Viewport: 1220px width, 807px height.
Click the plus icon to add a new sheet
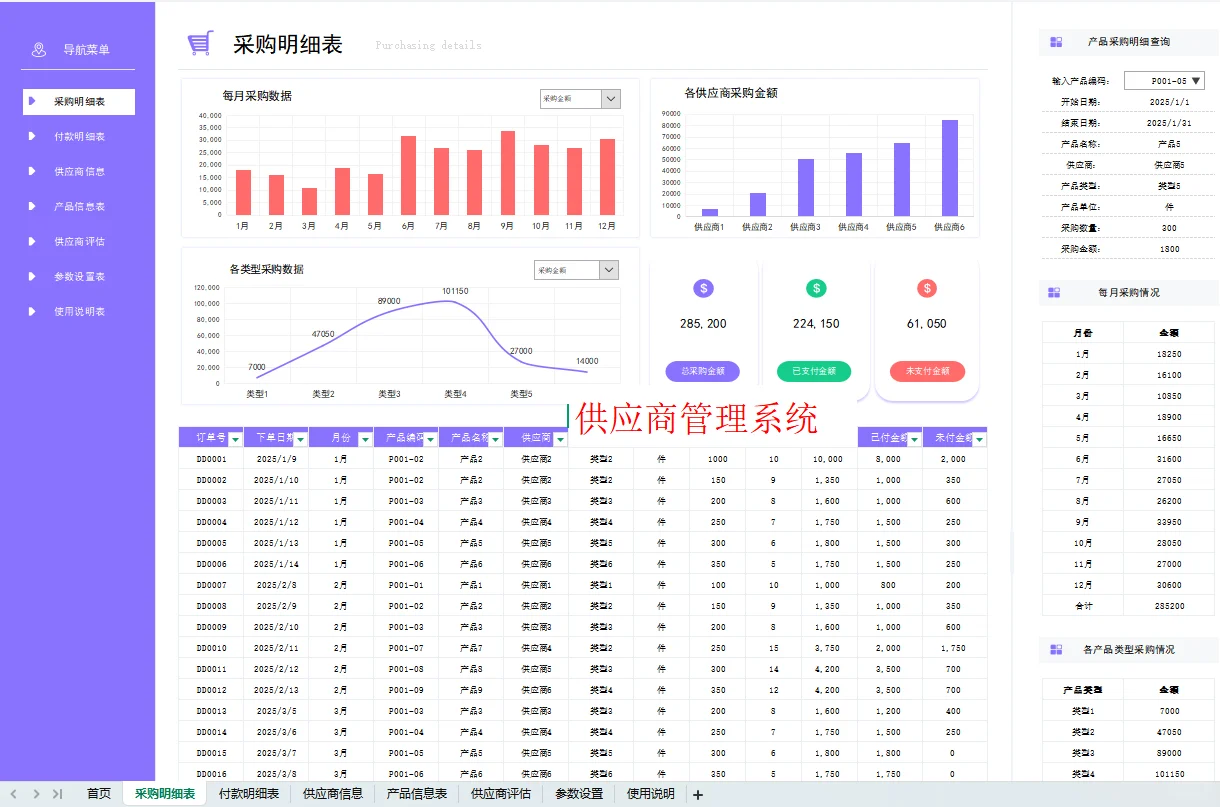pyautogui.click(x=697, y=793)
